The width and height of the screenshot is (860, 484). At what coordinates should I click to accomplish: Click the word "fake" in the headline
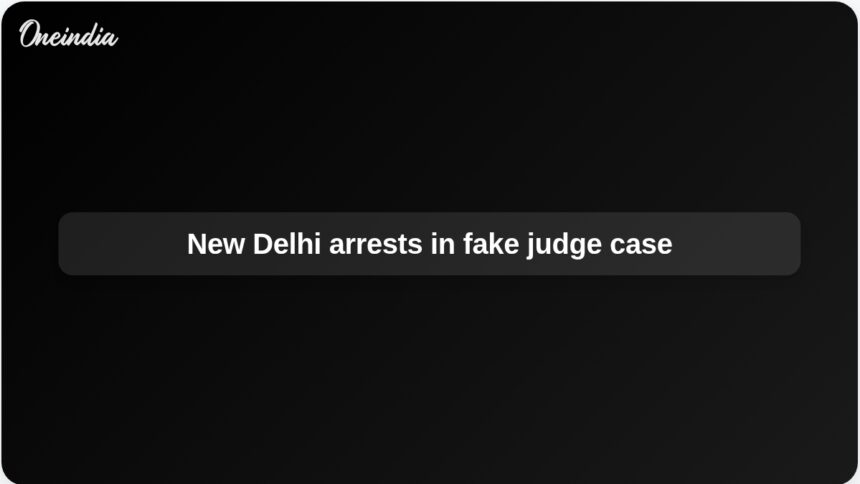click(491, 244)
